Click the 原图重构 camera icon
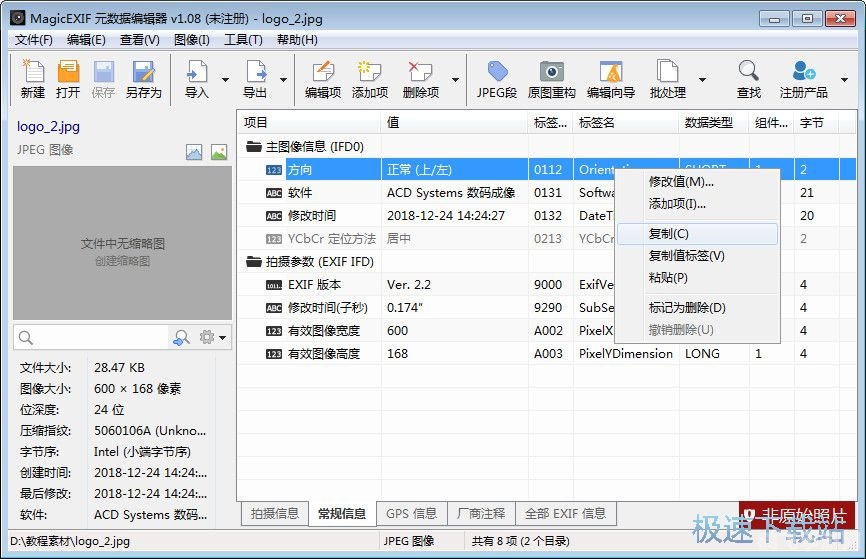 pyautogui.click(x=551, y=80)
